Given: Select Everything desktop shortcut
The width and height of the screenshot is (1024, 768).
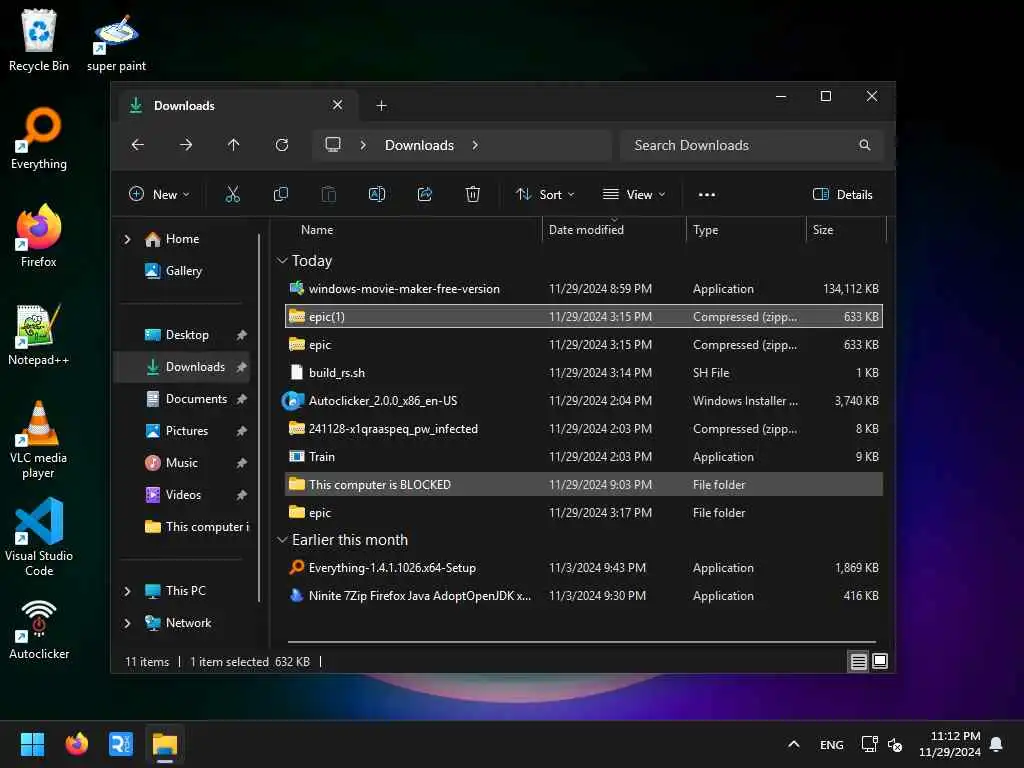Looking at the screenshot, I should coord(39,138).
